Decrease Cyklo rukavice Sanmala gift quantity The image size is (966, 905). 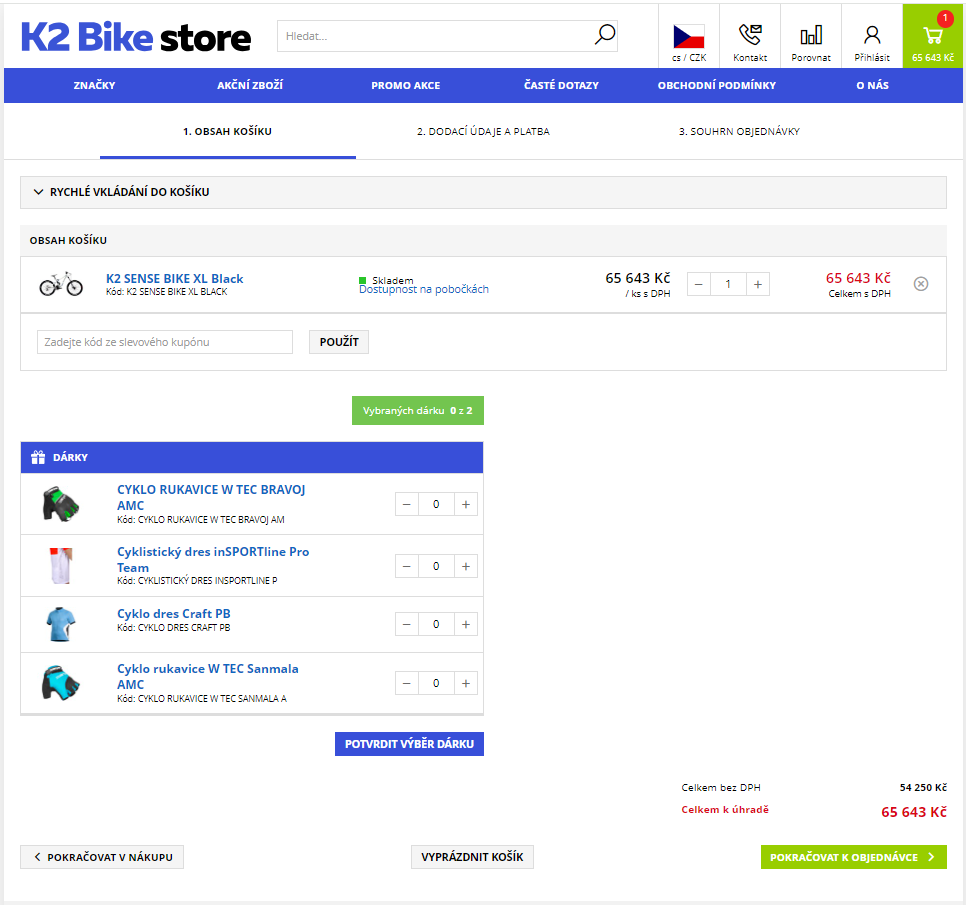tap(407, 683)
